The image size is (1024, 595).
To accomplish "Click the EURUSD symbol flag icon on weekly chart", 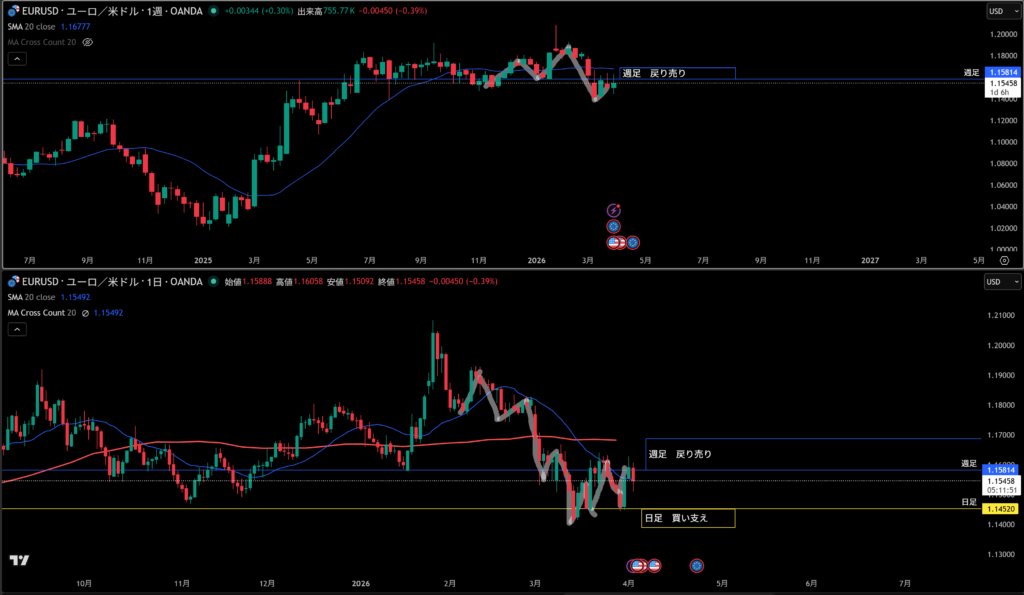I will [x=12, y=11].
